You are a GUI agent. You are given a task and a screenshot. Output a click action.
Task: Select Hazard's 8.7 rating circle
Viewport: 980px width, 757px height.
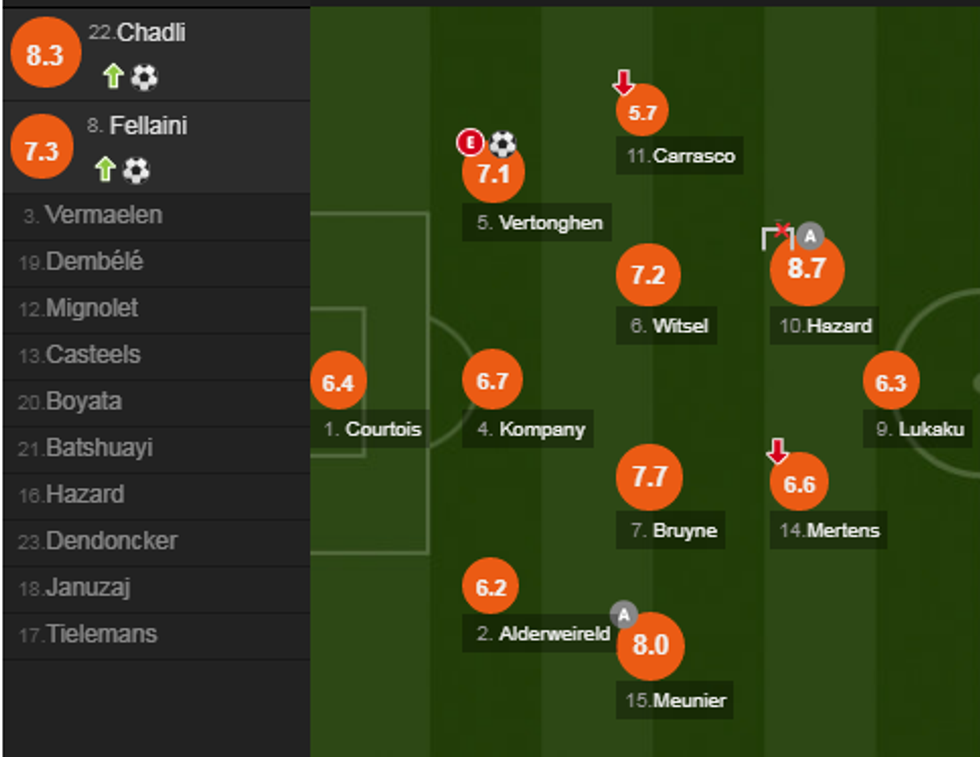coord(807,269)
